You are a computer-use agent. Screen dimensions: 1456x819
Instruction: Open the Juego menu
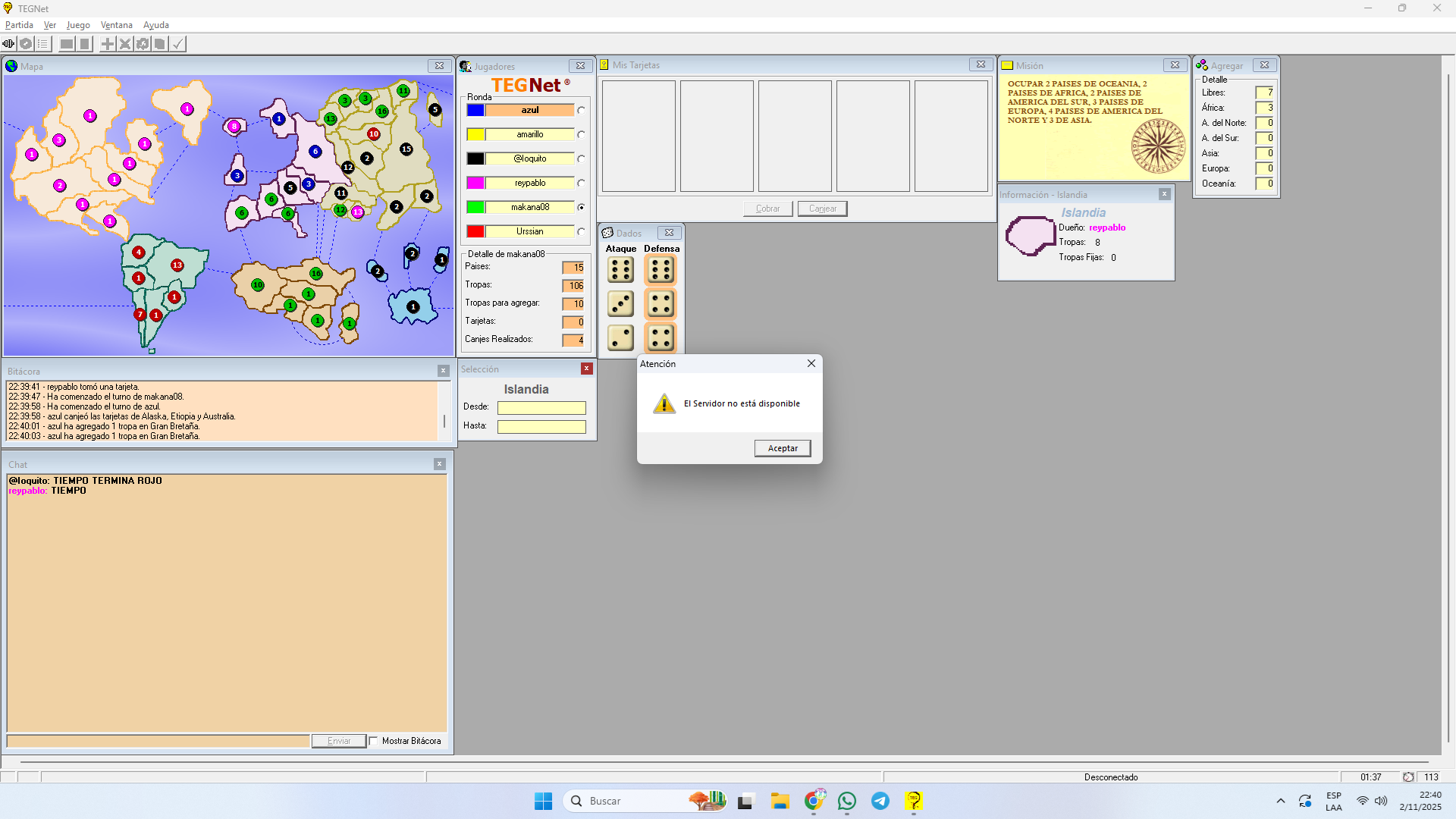(x=78, y=25)
